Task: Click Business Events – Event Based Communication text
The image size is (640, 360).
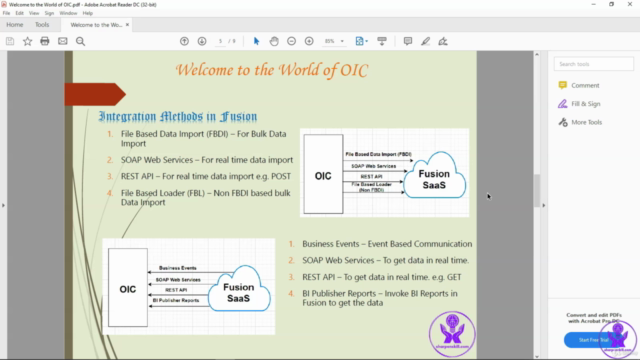Action: [387, 244]
